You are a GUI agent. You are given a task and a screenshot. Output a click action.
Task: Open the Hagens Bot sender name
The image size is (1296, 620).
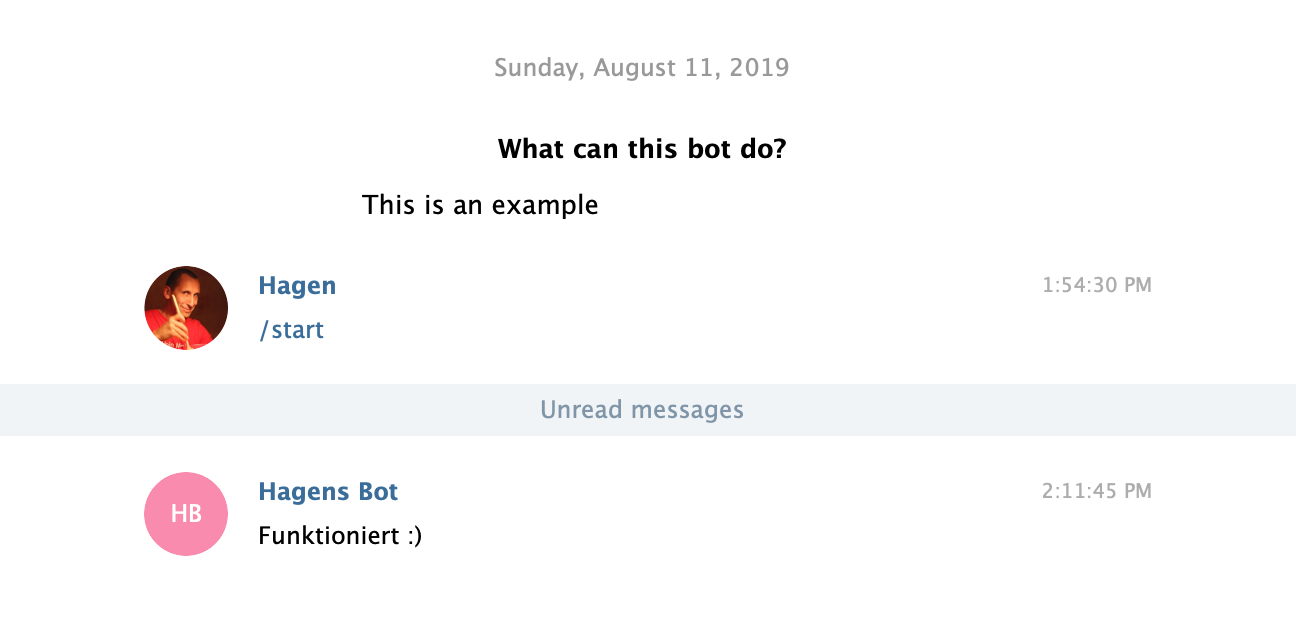point(328,492)
